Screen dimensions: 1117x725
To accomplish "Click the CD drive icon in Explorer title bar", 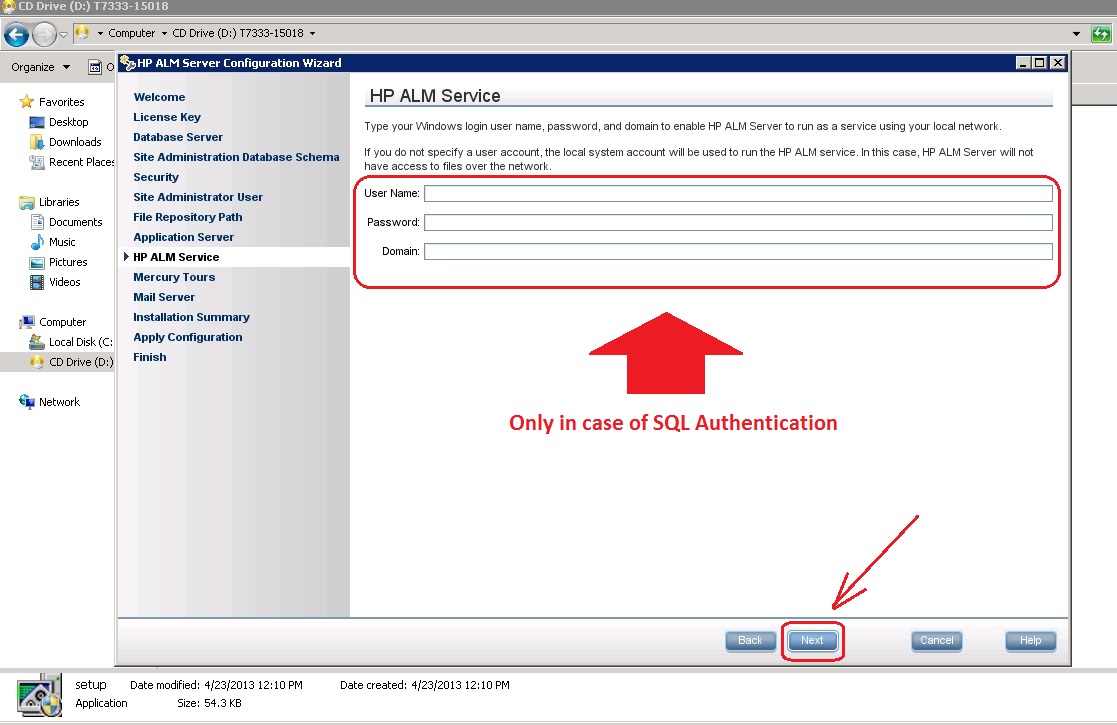I will click(9, 6).
